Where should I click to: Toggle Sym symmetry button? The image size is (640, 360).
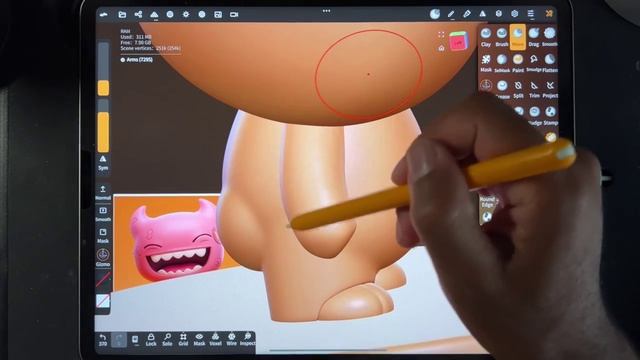pos(103,162)
